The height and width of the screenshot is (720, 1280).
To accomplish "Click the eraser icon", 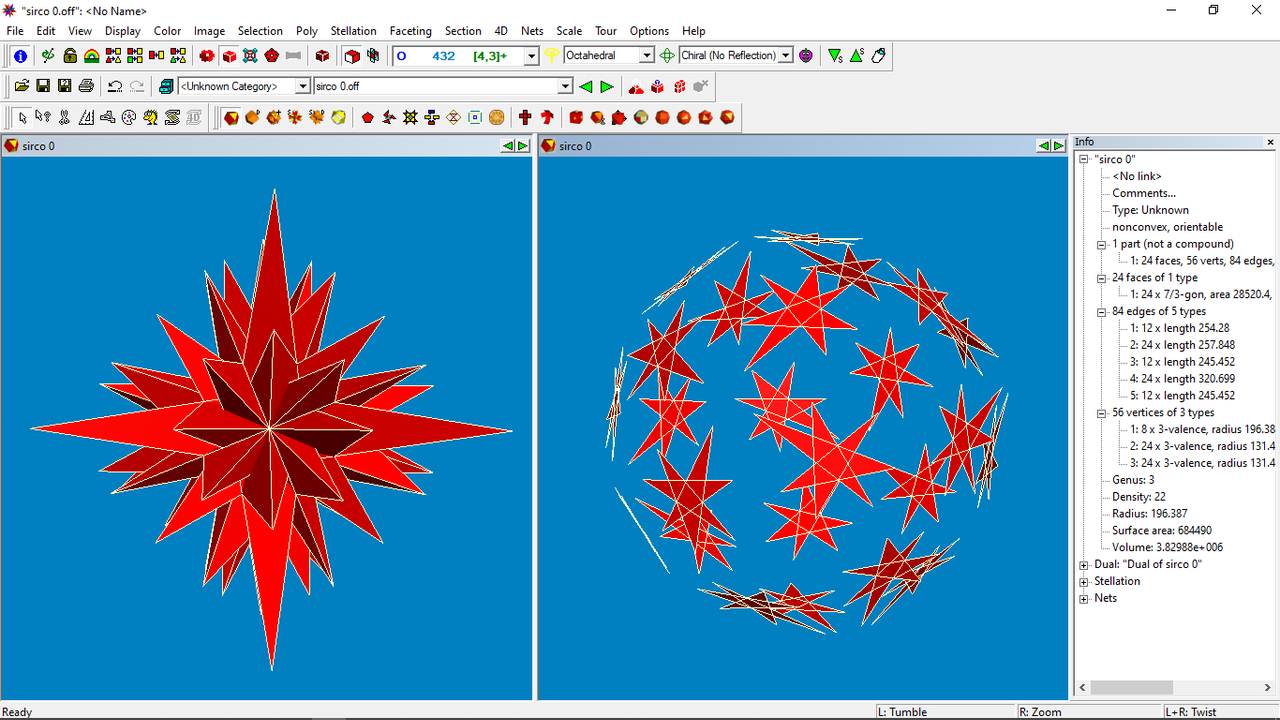I will click(x=879, y=56).
